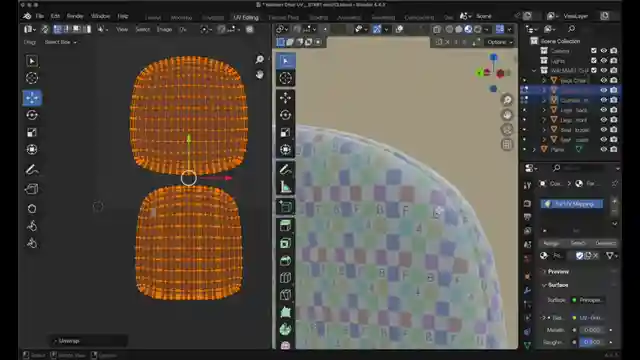Open the Render properties tab icon

click(x=527, y=203)
